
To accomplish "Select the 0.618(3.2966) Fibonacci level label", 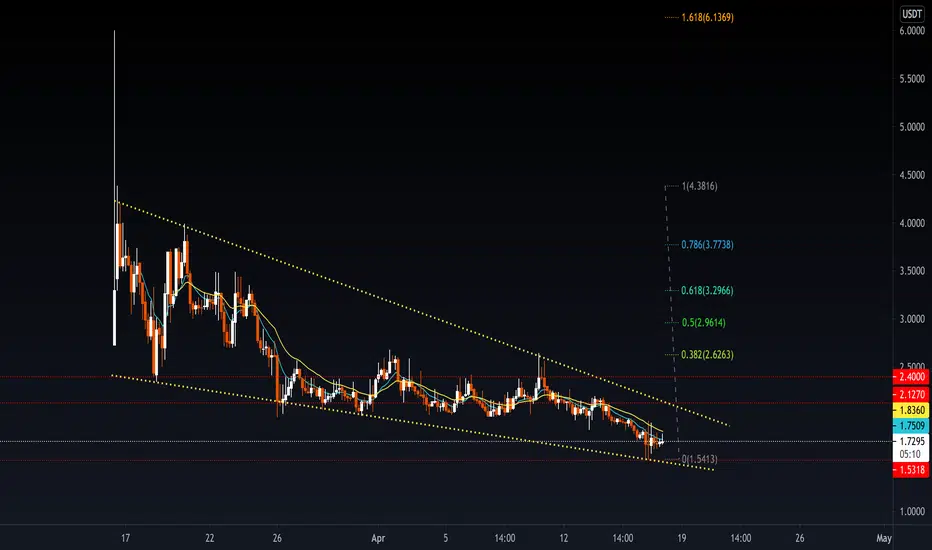I will [x=707, y=290].
